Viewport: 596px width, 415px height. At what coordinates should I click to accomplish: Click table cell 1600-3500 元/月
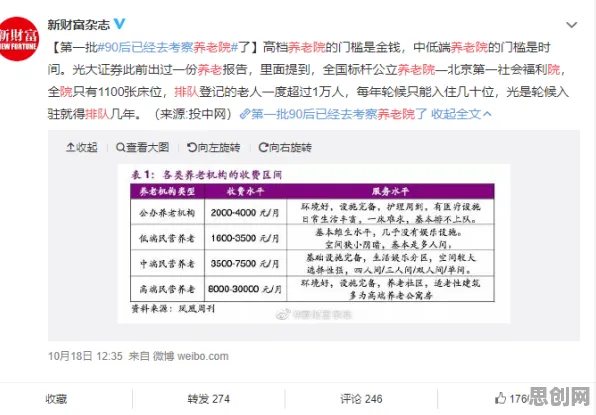(x=246, y=238)
